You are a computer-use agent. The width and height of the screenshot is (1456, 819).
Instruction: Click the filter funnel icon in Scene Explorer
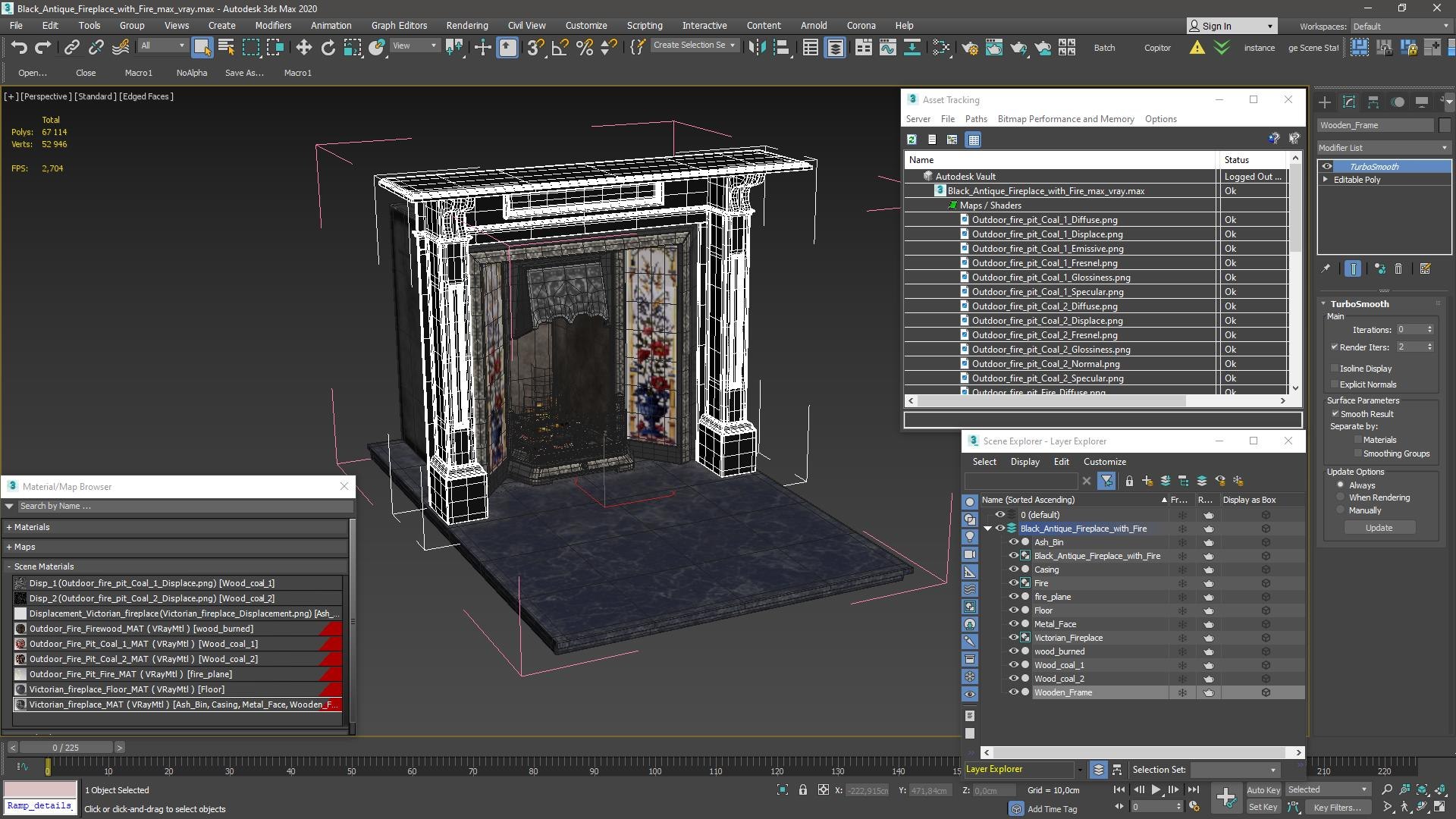(1106, 481)
